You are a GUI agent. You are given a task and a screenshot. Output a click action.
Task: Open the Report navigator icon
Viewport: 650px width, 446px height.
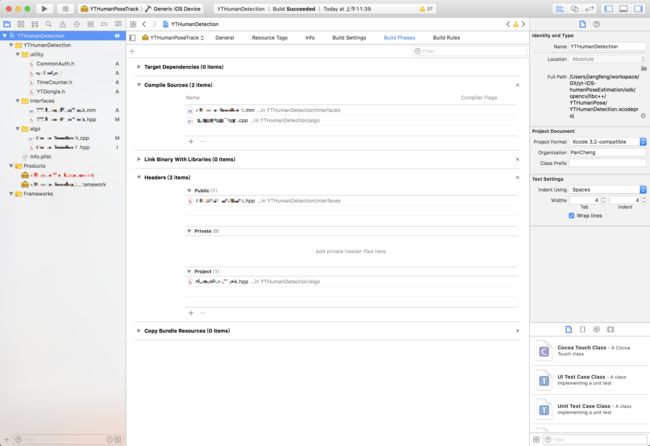(118, 24)
